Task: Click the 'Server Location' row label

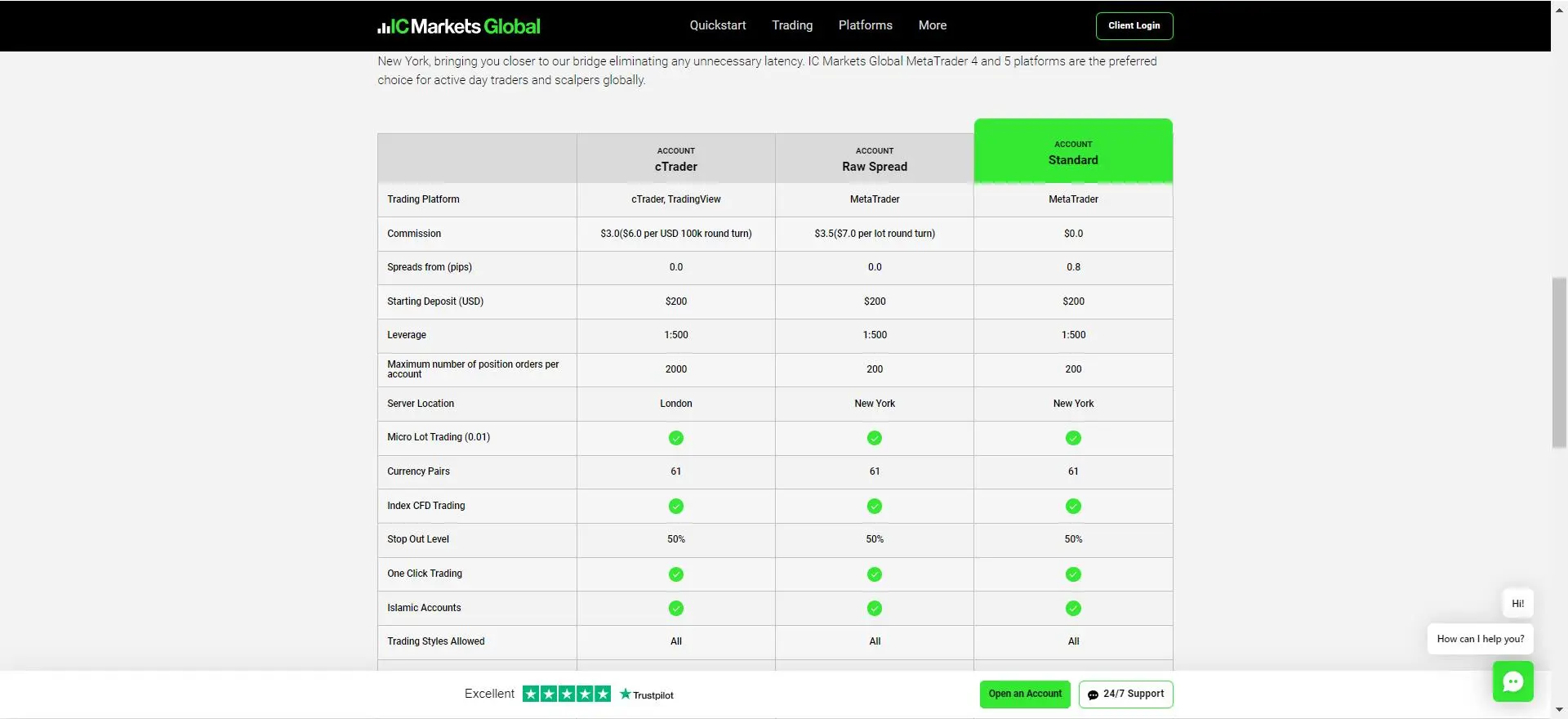Action: coord(421,404)
